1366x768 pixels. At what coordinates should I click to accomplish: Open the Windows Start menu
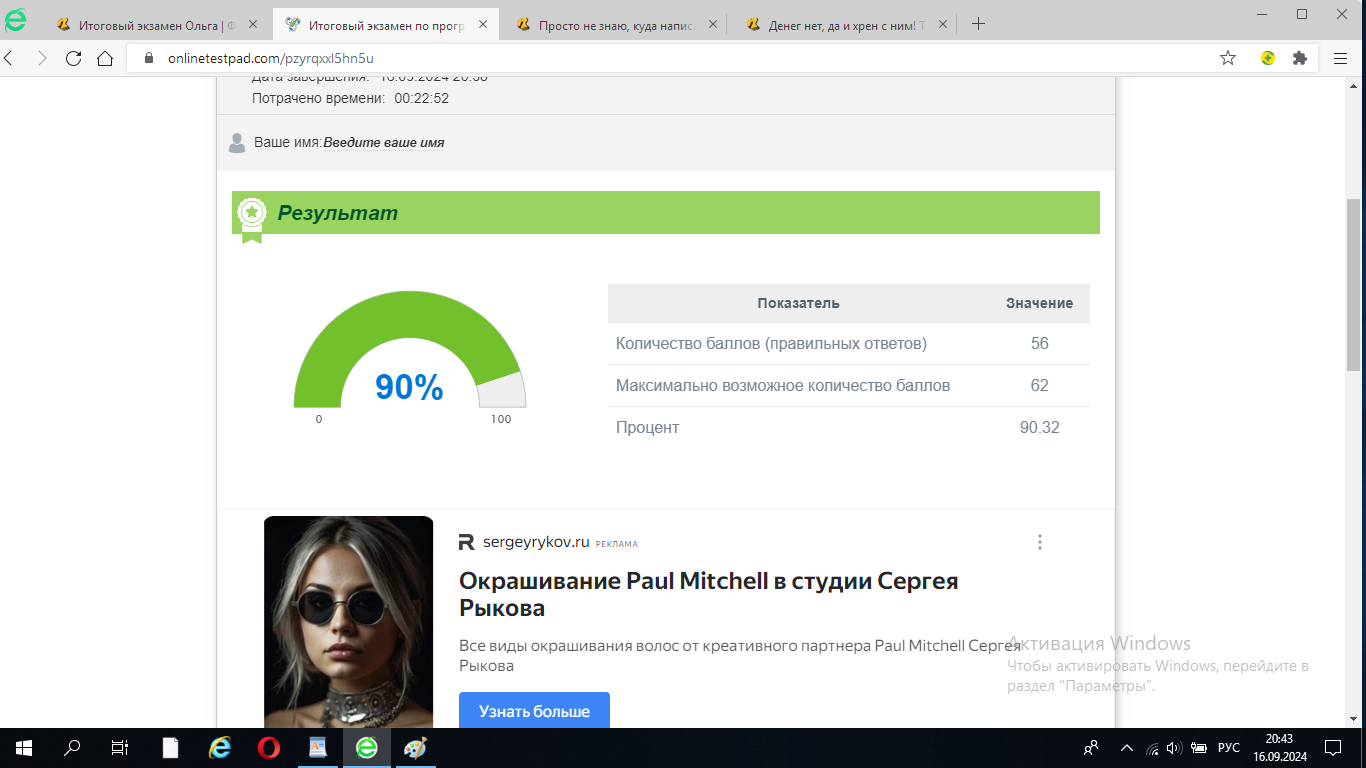(23, 748)
